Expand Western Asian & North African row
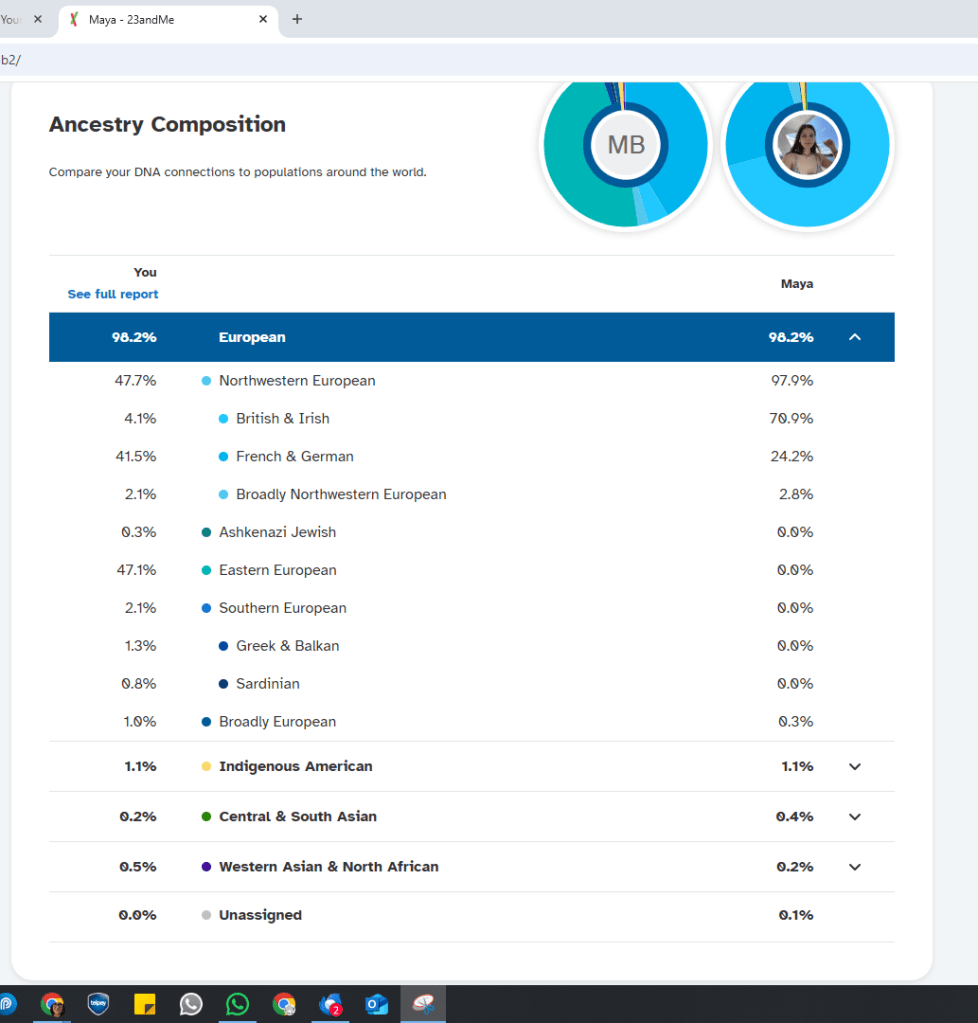The height and width of the screenshot is (1023, 978). point(854,866)
